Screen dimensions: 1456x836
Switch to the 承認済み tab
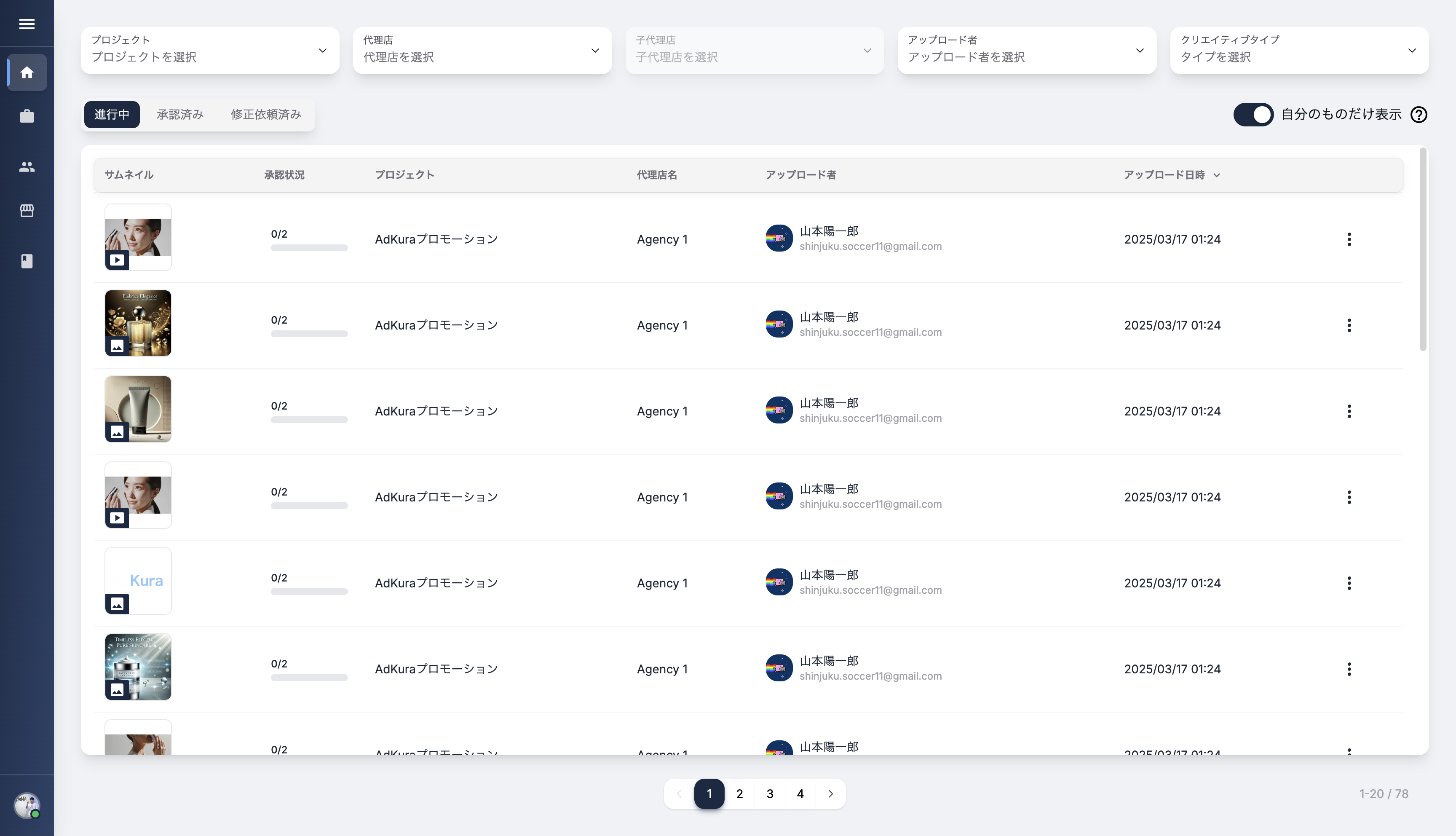[x=179, y=115]
